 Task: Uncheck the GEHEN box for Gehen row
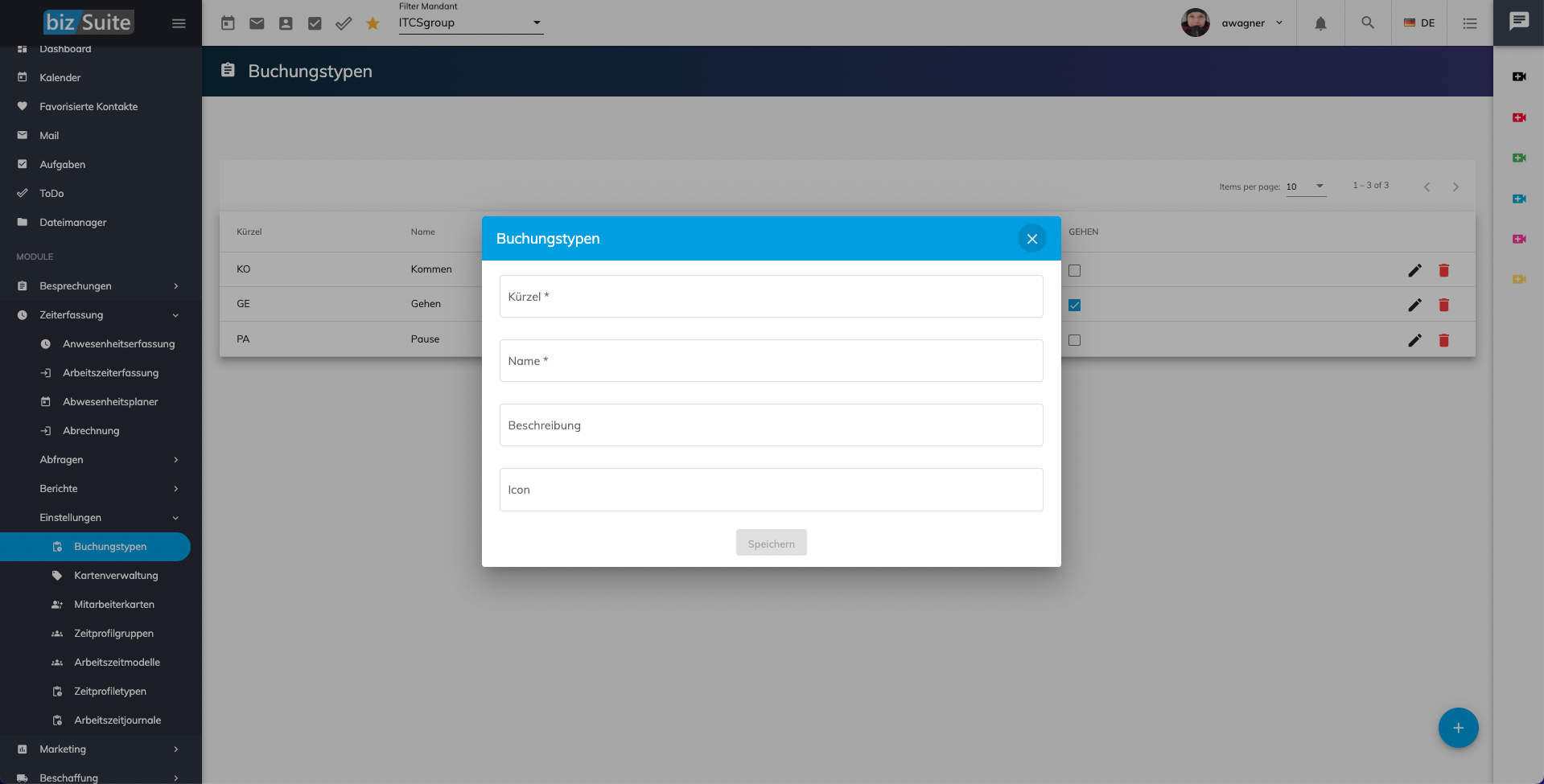coord(1074,306)
